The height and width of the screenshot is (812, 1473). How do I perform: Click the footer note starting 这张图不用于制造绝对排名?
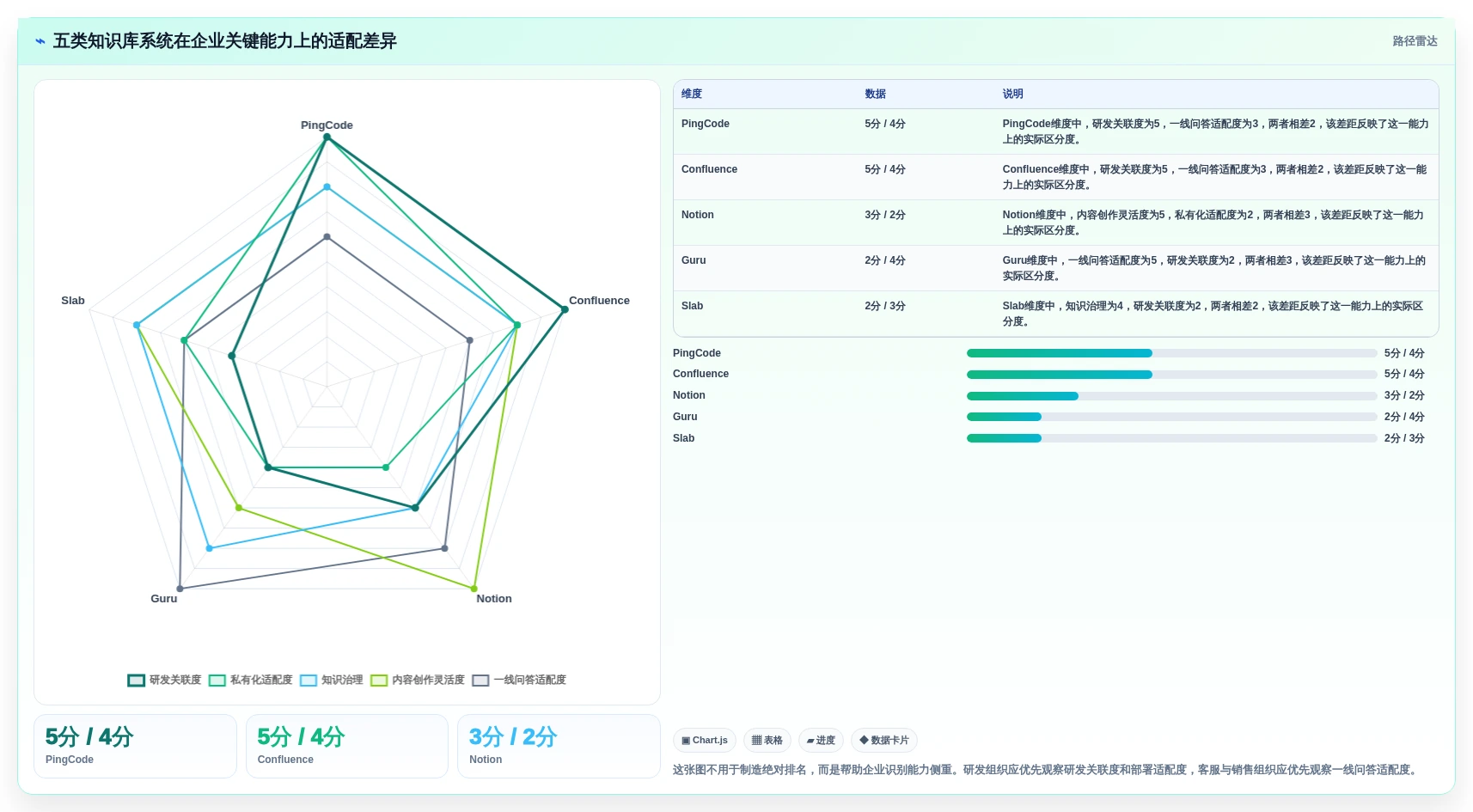click(1046, 770)
